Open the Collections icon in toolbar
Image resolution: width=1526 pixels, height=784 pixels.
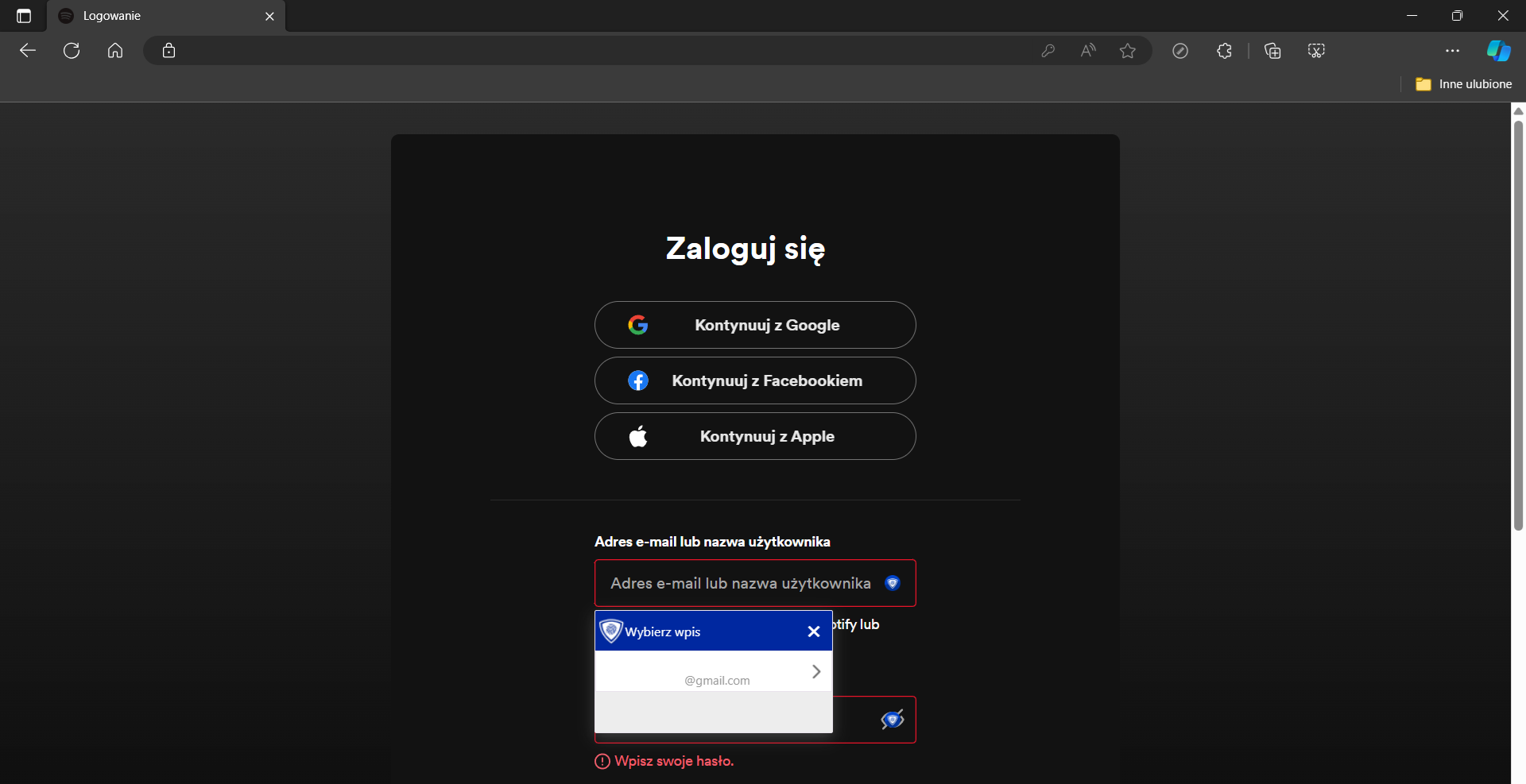pos(1272,51)
